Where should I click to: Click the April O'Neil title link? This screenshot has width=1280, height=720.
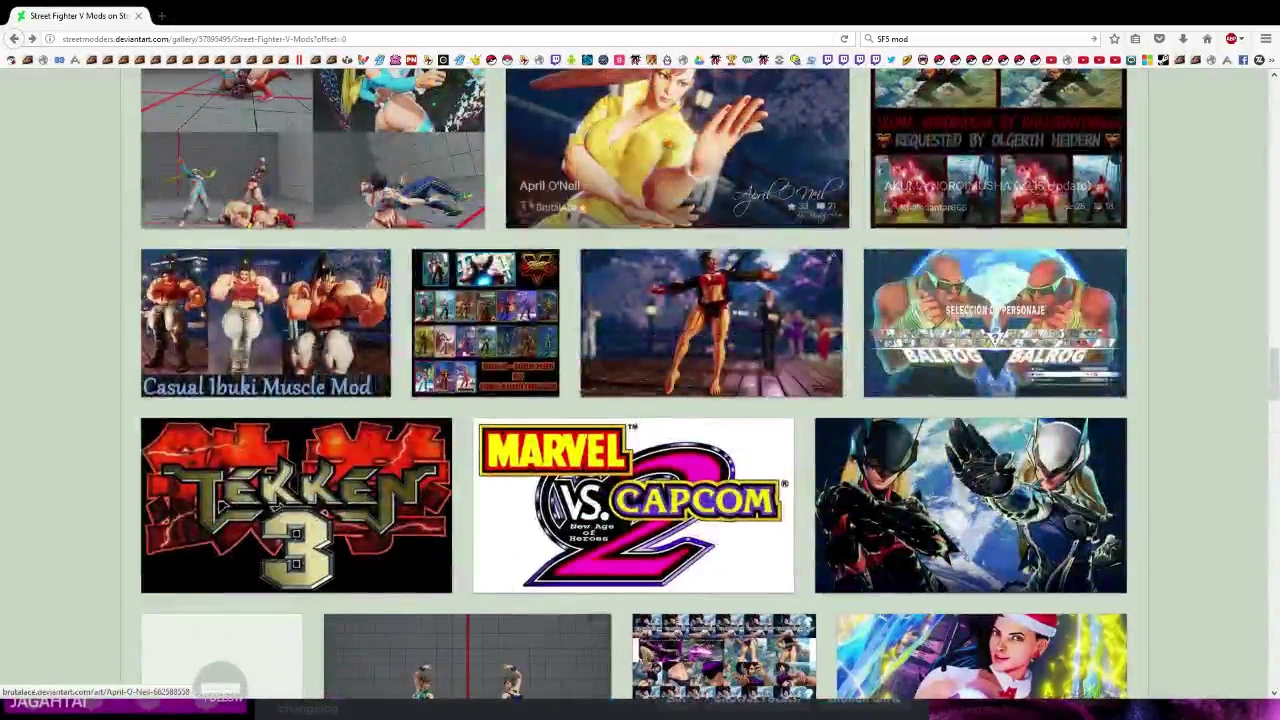(549, 186)
